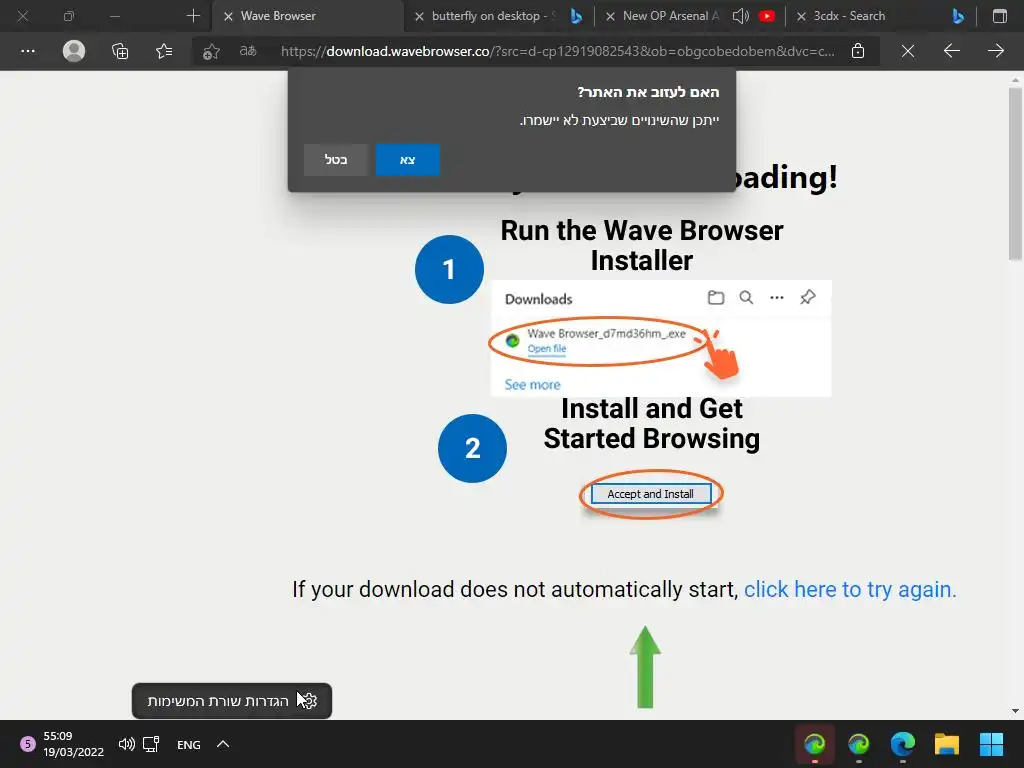Expand hidden system tray icons chevron
Image resolution: width=1024 pixels, height=768 pixels.
point(223,744)
